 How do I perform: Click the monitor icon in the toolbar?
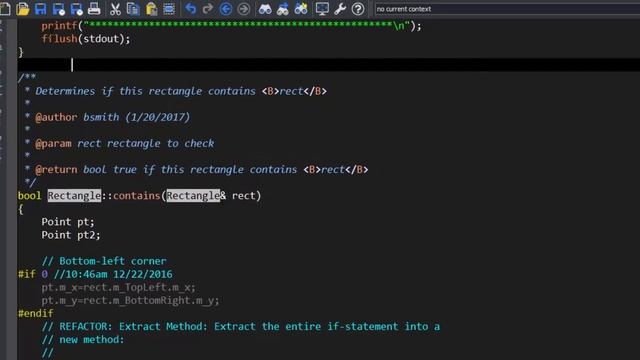coord(322,9)
